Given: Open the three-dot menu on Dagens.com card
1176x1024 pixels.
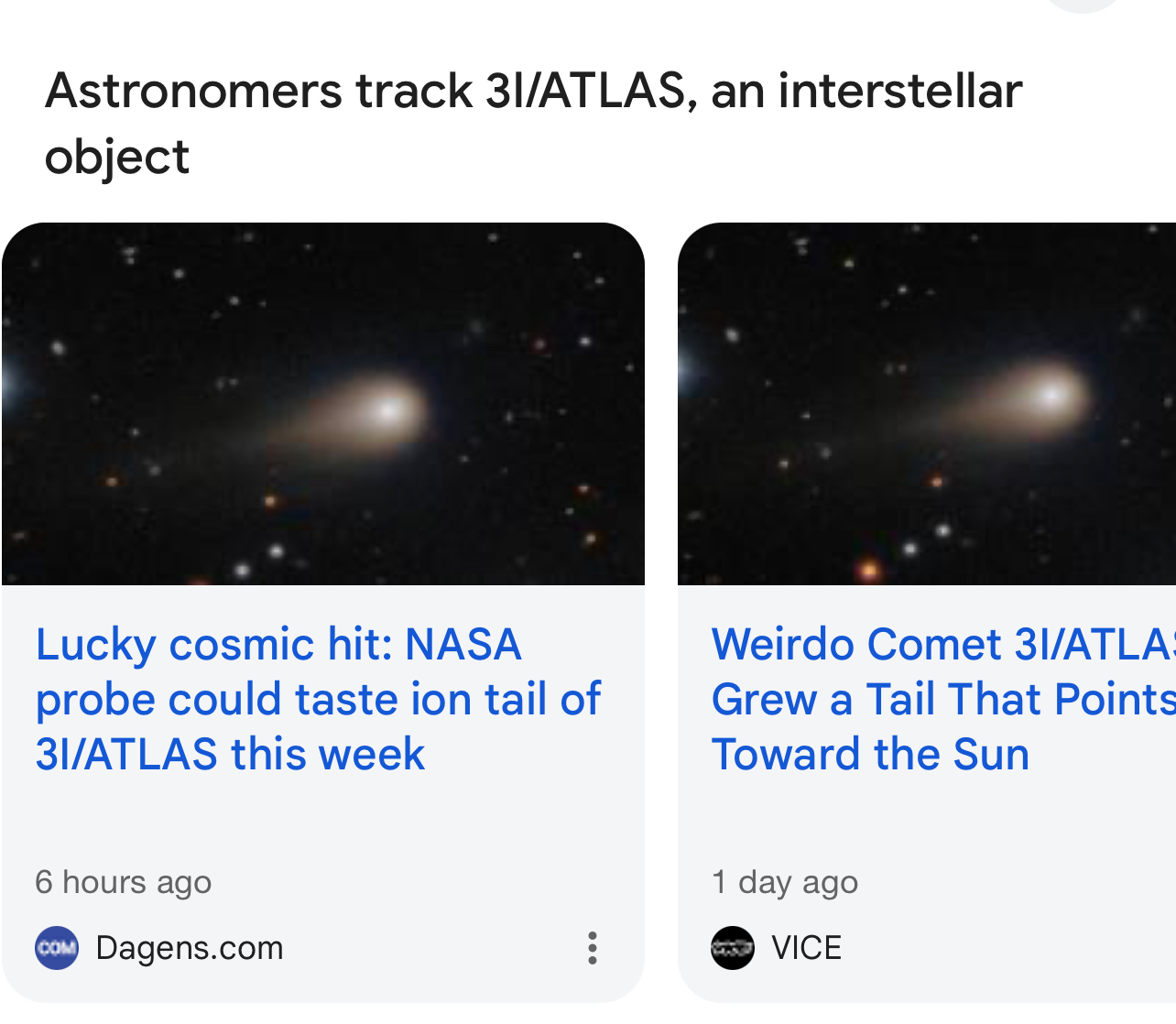Looking at the screenshot, I should (593, 948).
